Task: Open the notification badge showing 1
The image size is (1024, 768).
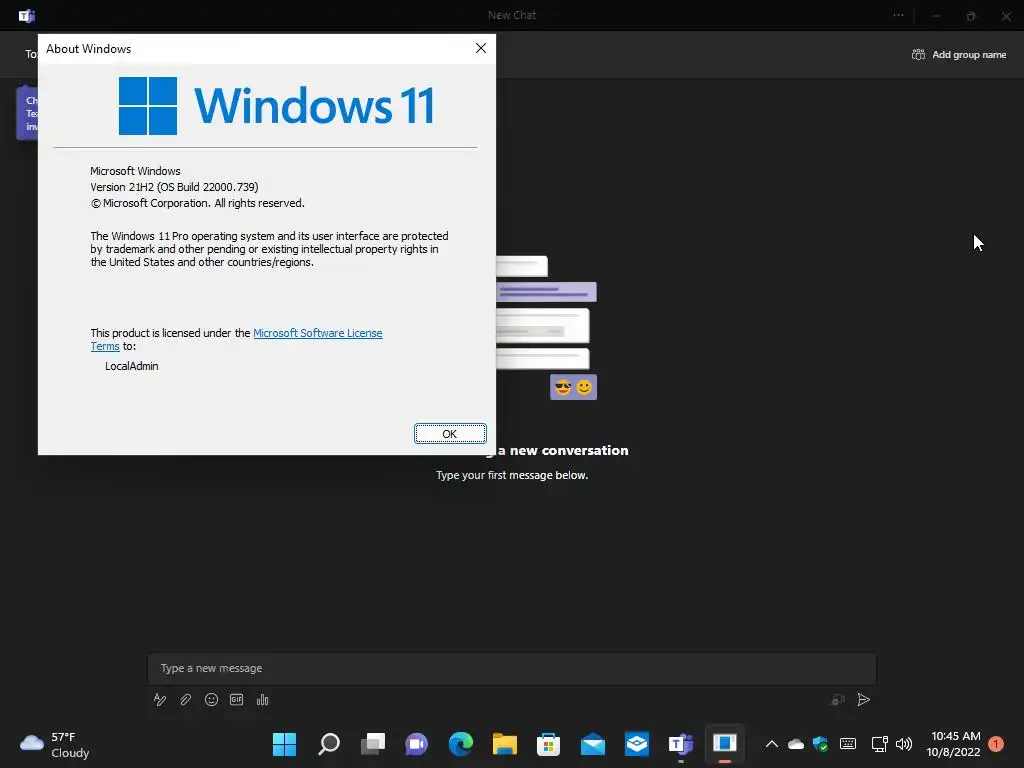Action: coord(996,744)
